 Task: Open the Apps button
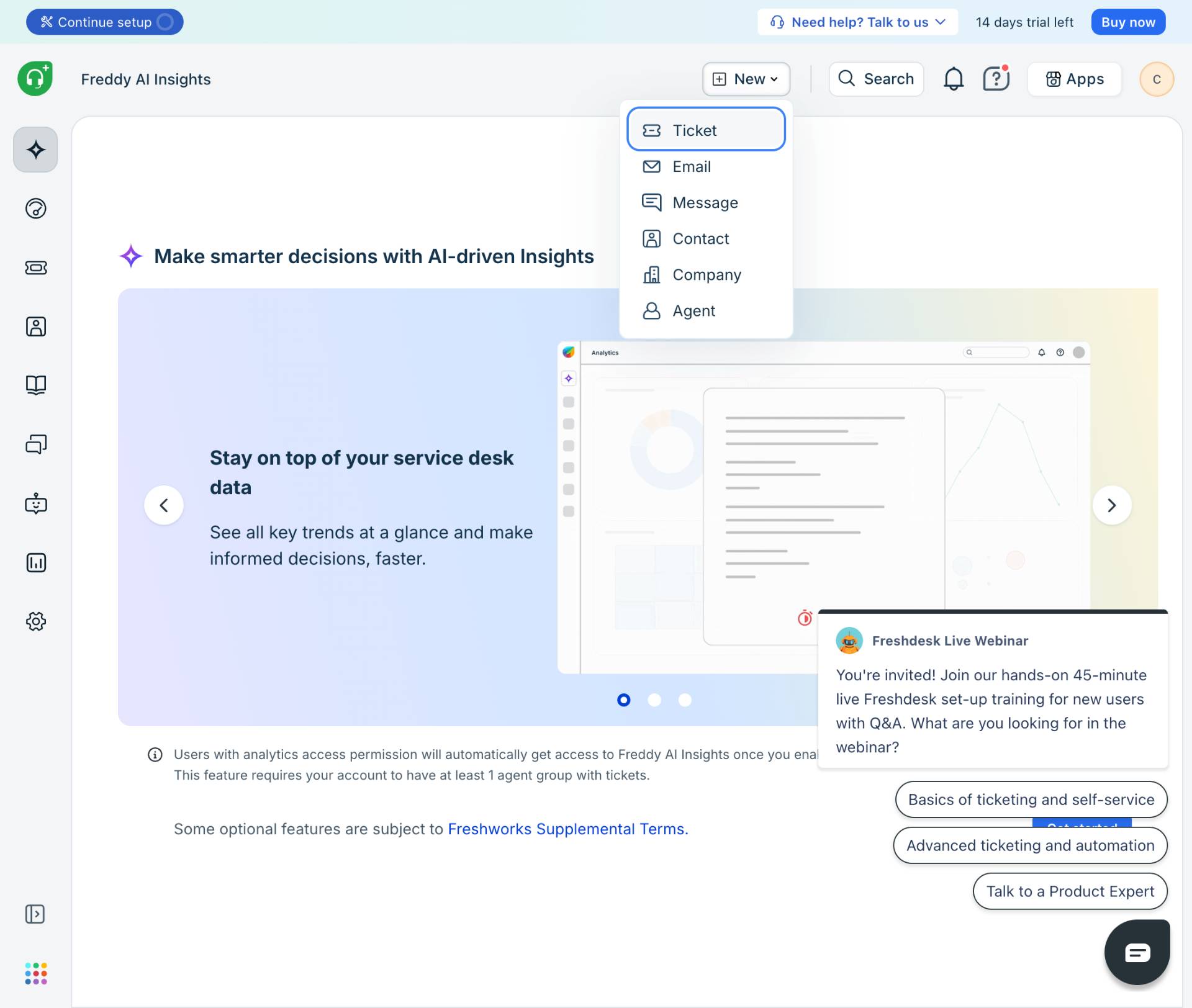pyautogui.click(x=1075, y=79)
